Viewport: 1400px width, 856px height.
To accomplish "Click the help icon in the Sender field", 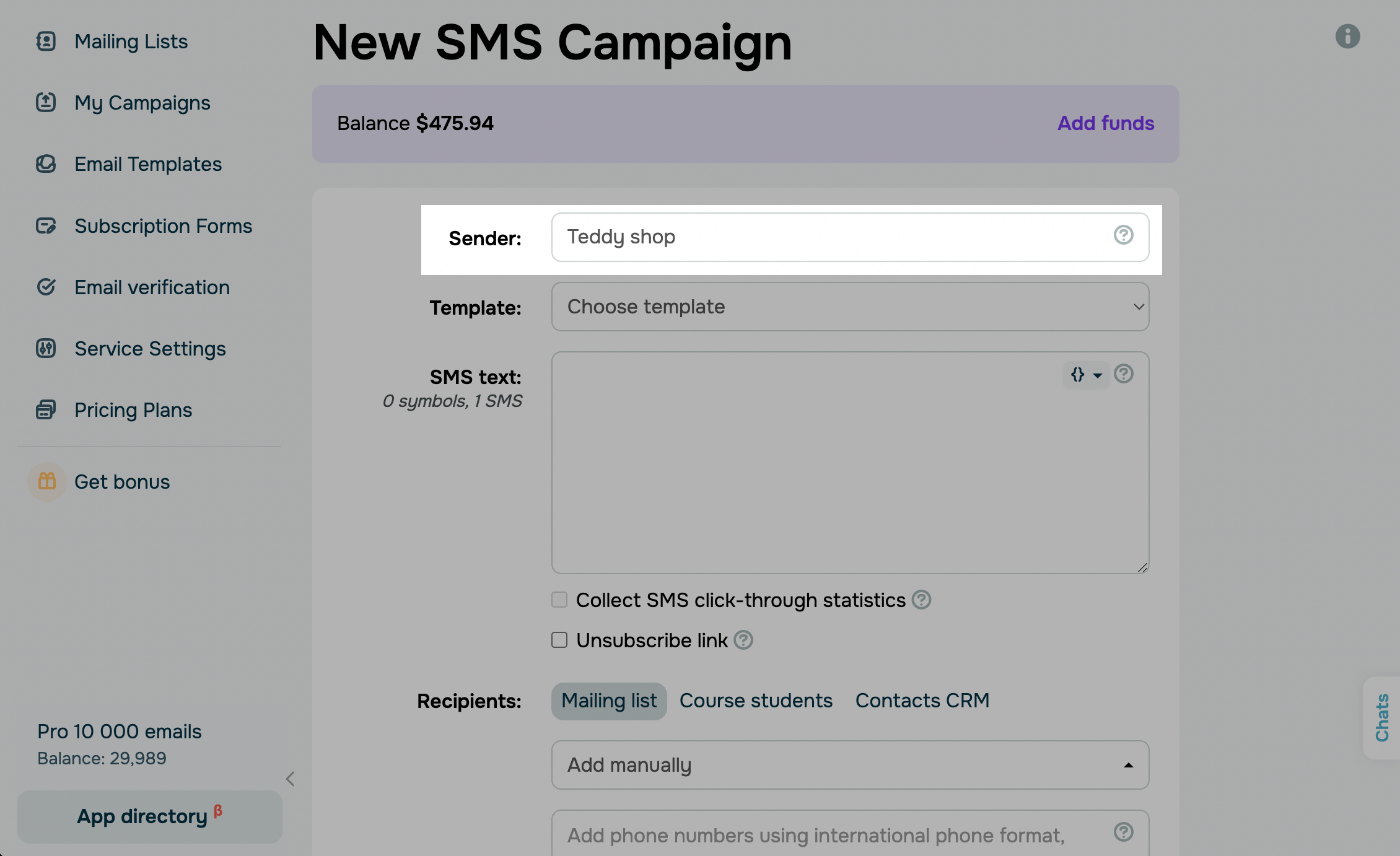I will 1123,235.
